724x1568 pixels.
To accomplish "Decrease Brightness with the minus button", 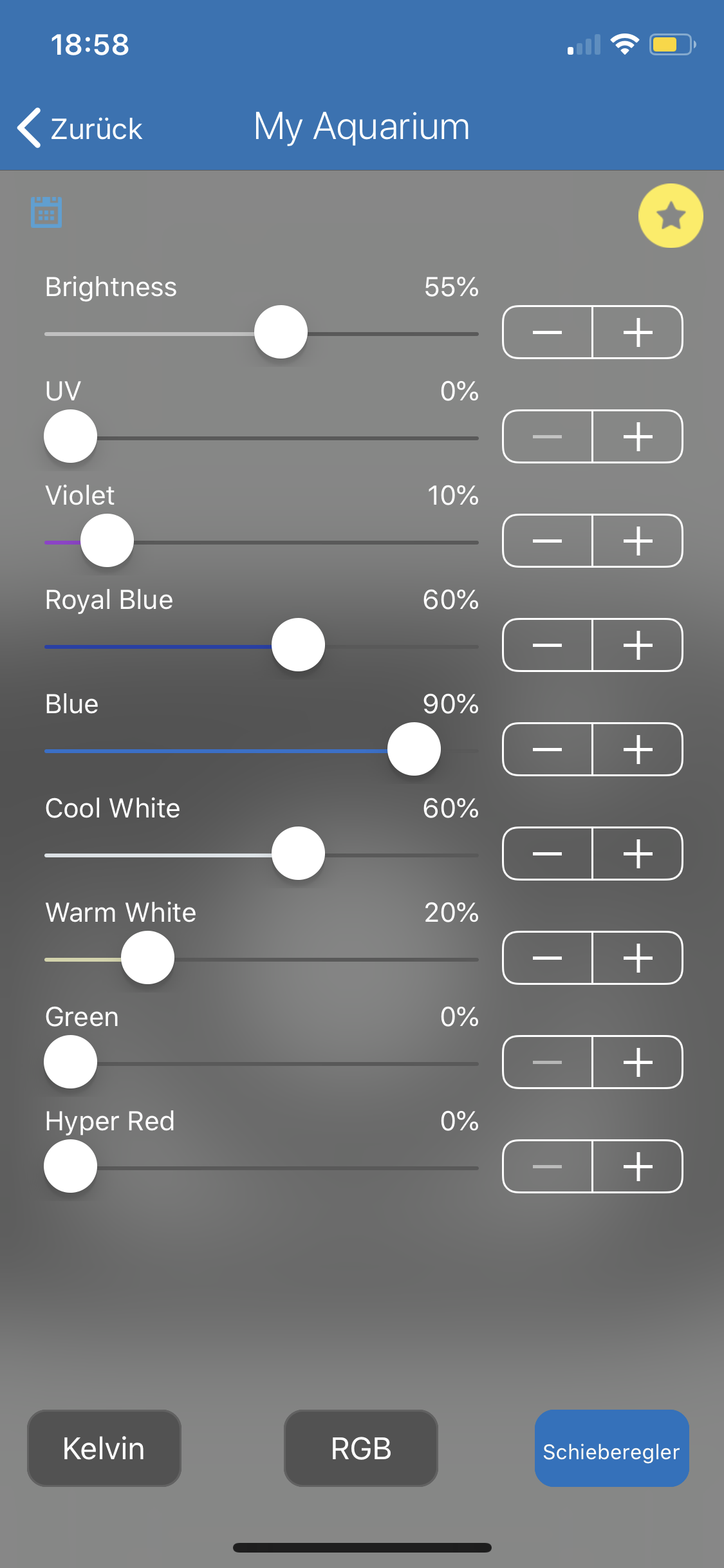I will (x=548, y=332).
